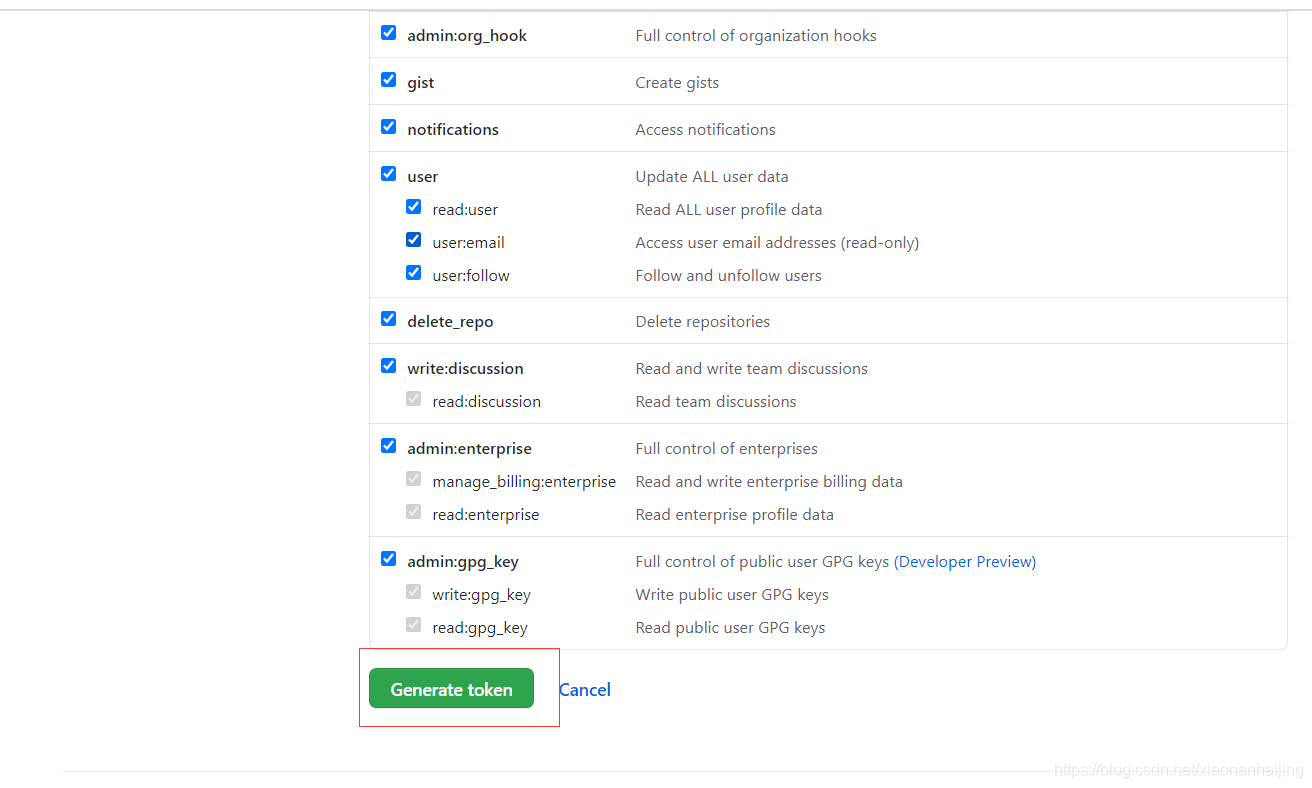Click the Generate token button

tap(451, 689)
